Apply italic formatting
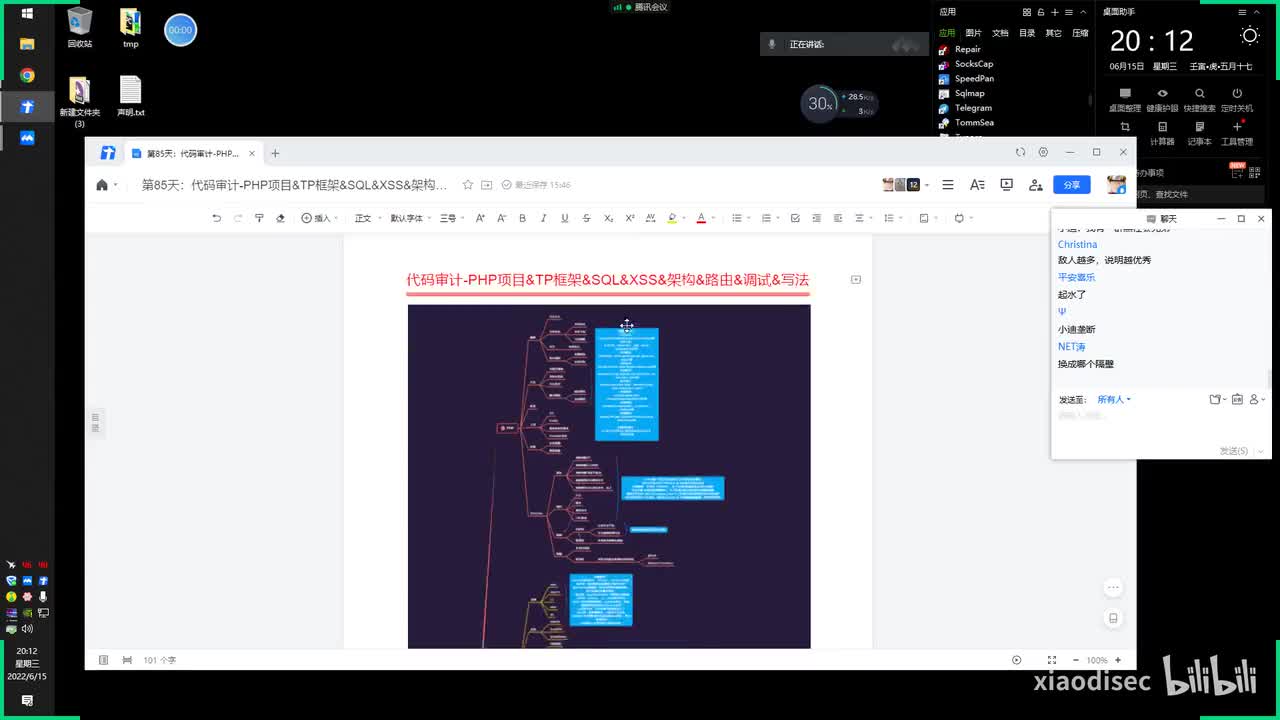 coord(543,218)
